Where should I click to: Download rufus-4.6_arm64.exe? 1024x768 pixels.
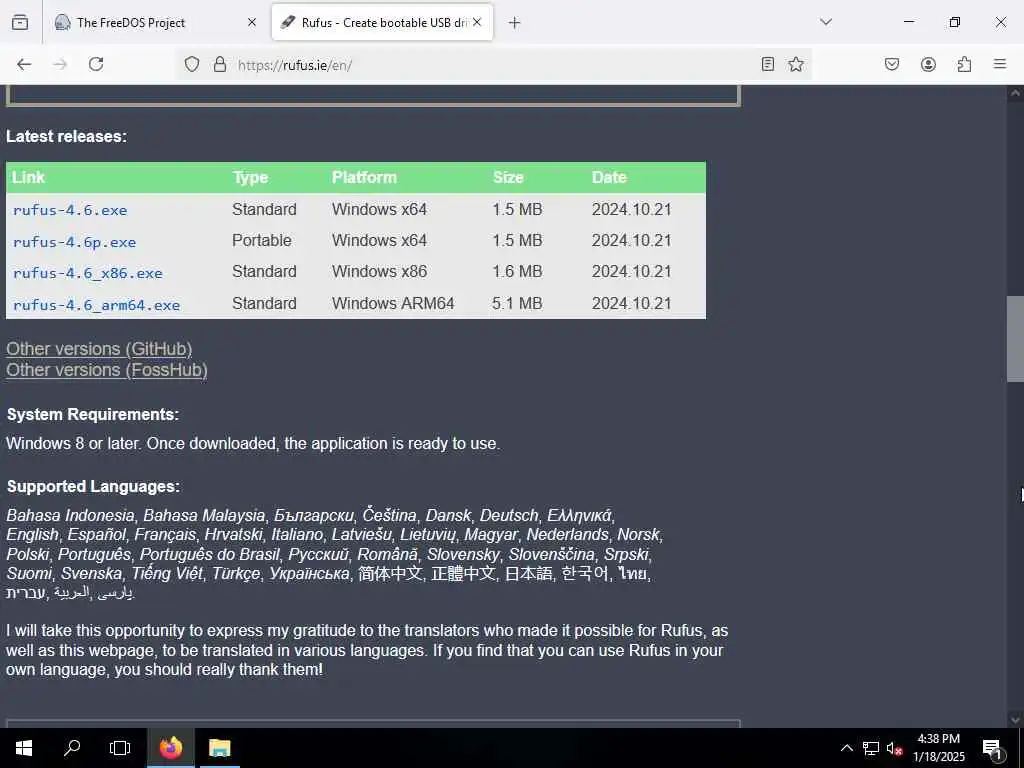coord(96,305)
